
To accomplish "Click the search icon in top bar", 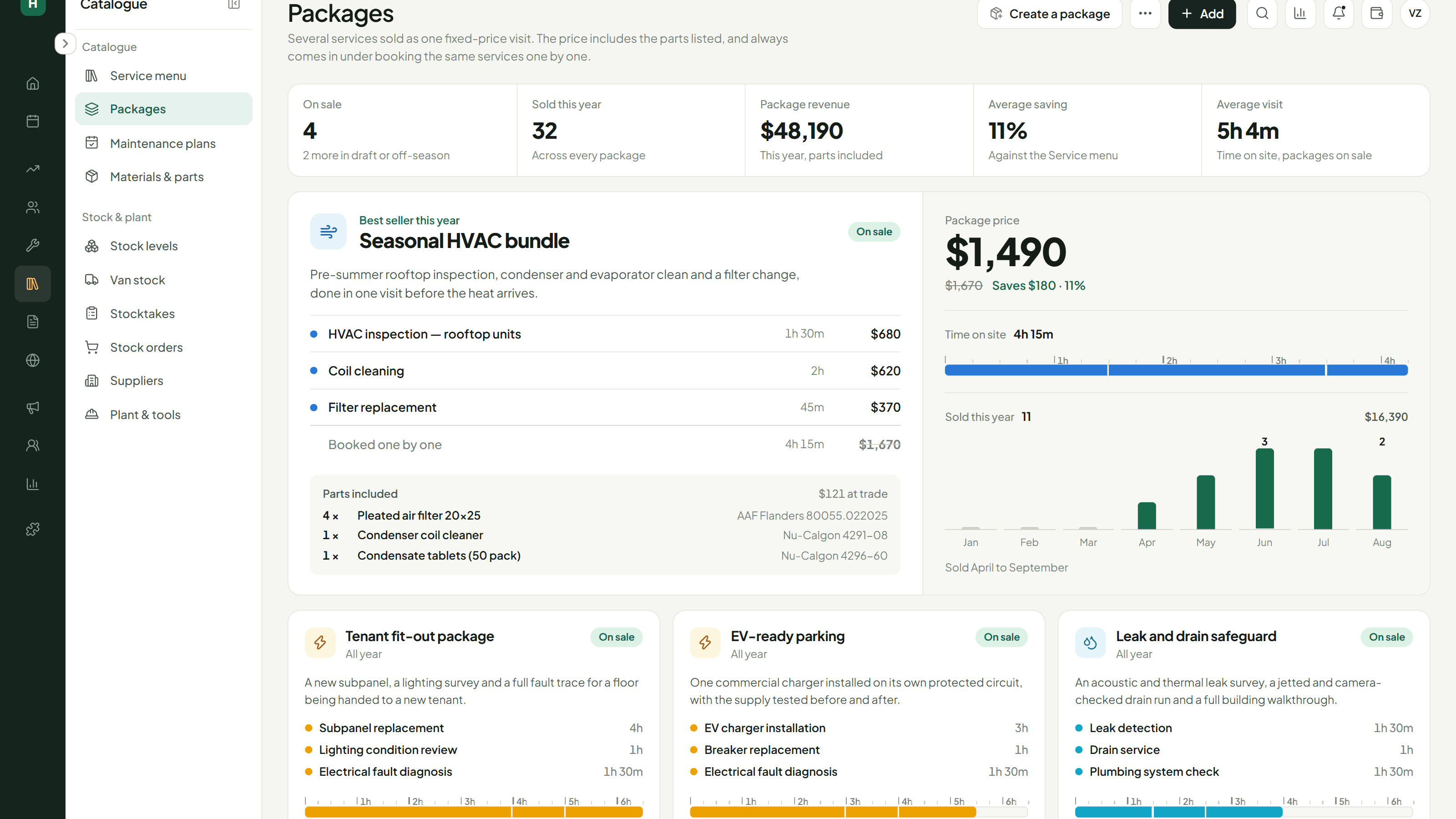I will 1262,14.
